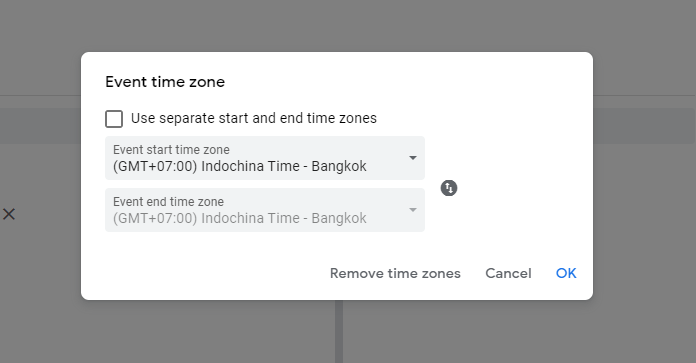Cancel the time zone dialog
The image size is (696, 363).
(508, 273)
